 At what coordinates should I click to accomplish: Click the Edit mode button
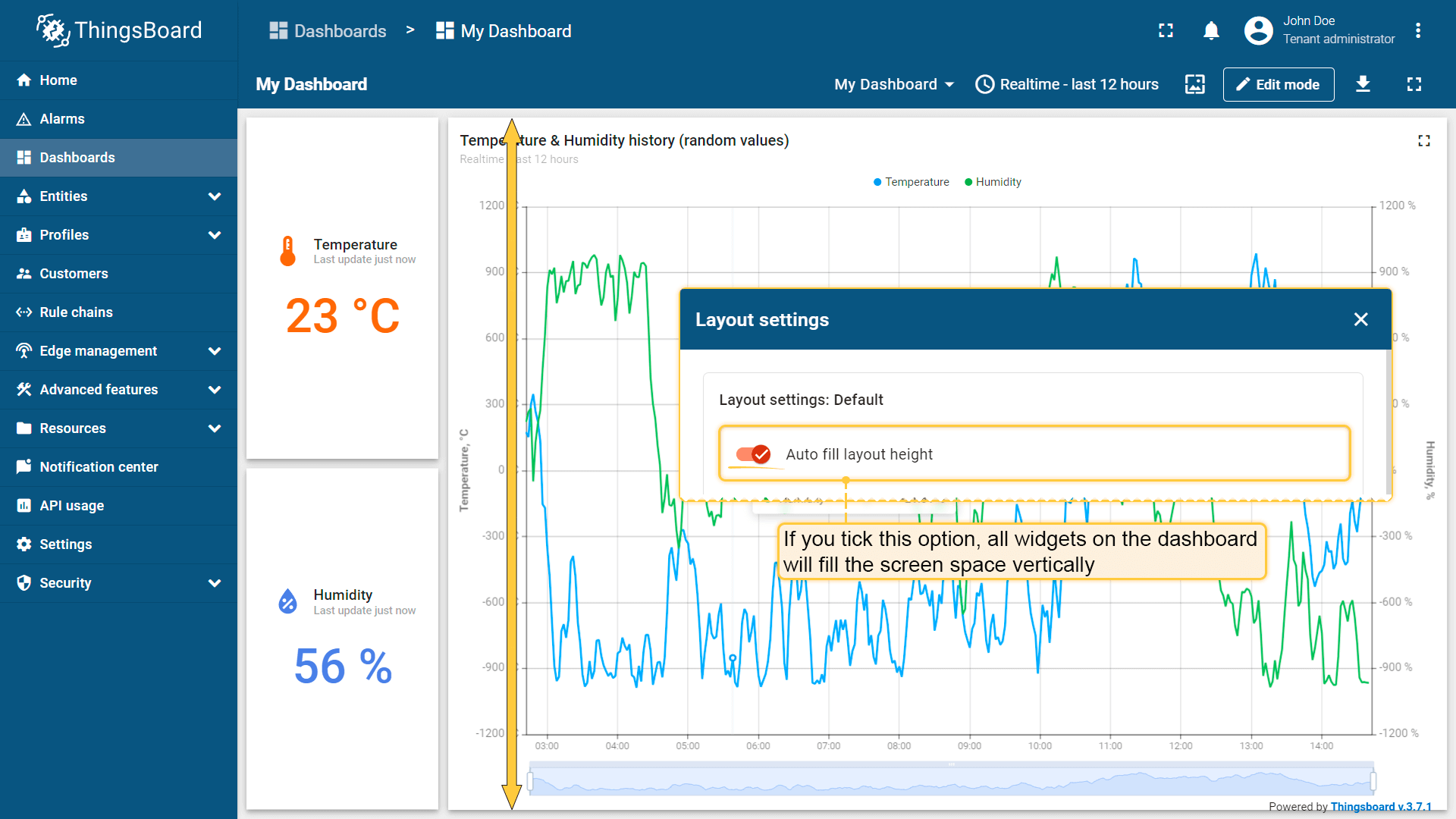(1278, 84)
